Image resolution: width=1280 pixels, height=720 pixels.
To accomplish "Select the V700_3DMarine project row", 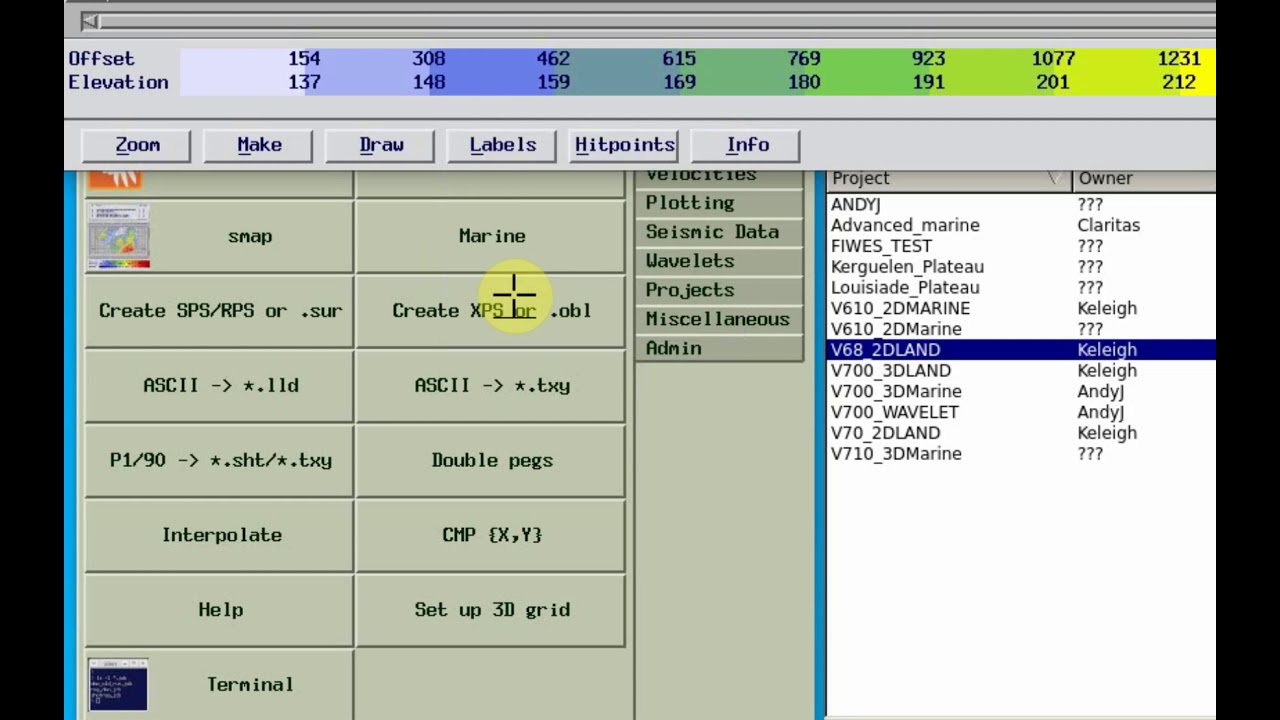I will (x=1022, y=392).
